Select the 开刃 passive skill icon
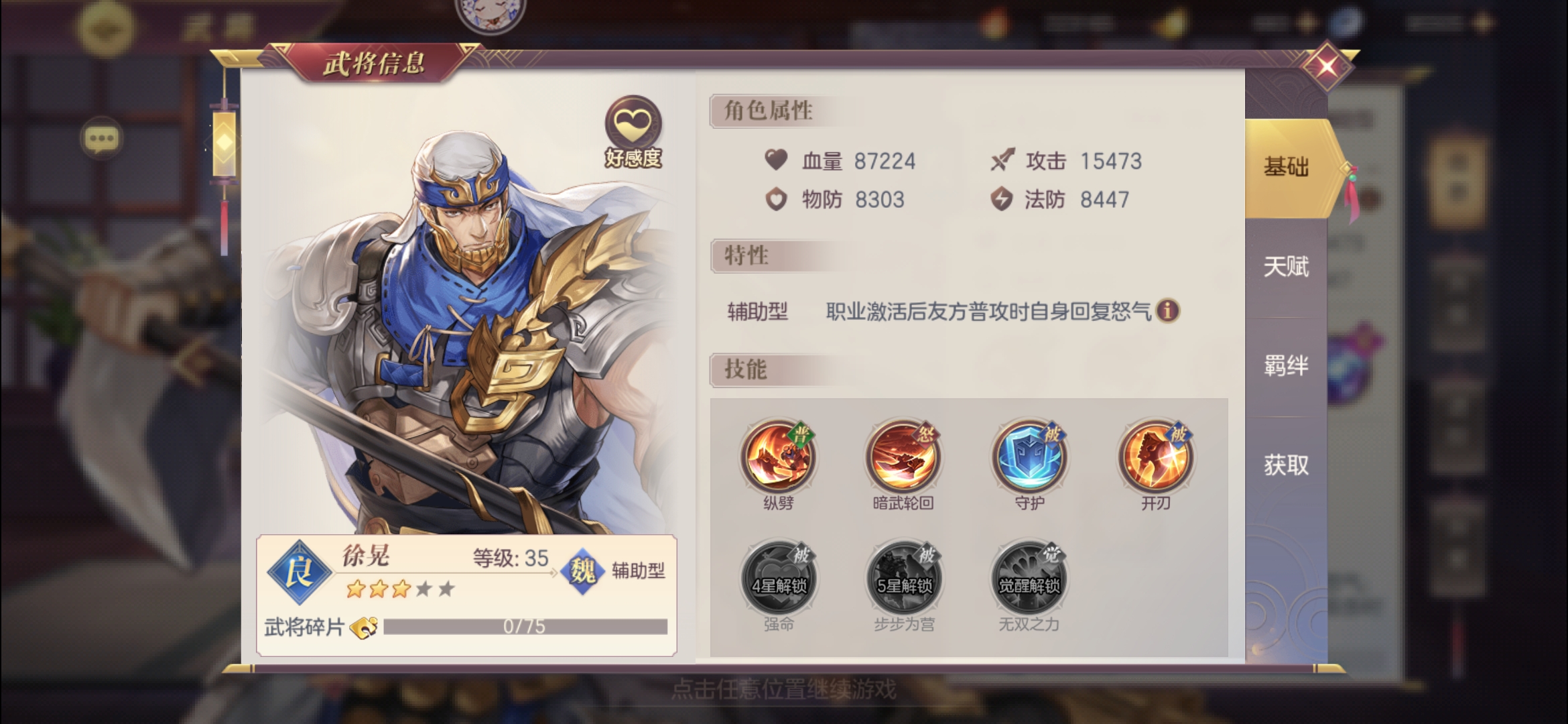 pyautogui.click(x=1155, y=457)
